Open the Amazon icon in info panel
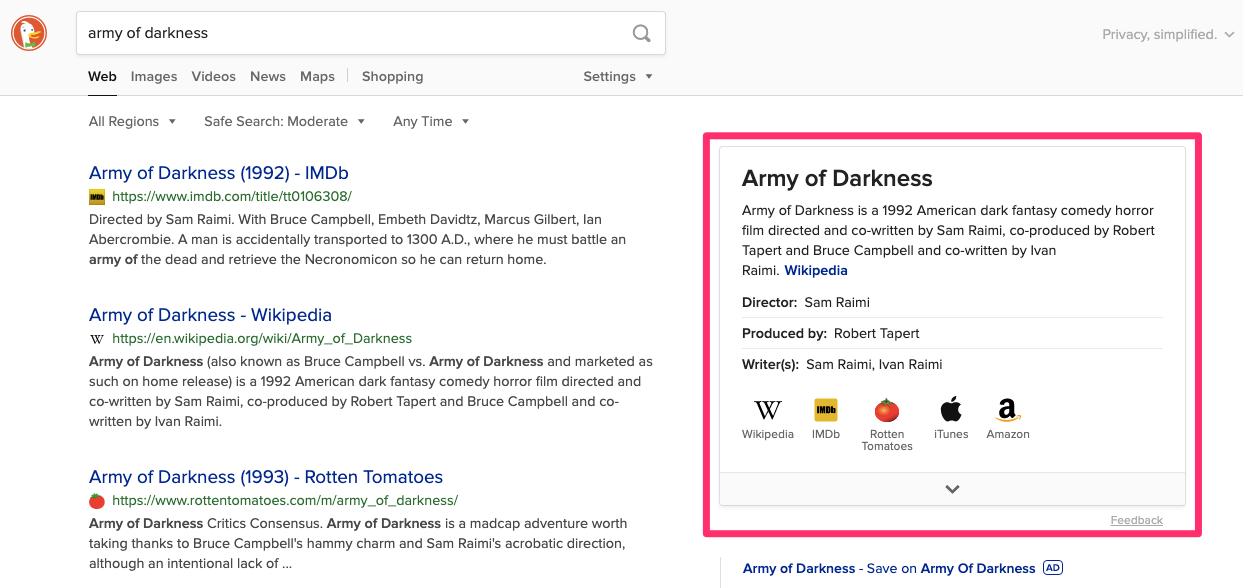Image resolution: width=1243 pixels, height=588 pixels. 1008,410
